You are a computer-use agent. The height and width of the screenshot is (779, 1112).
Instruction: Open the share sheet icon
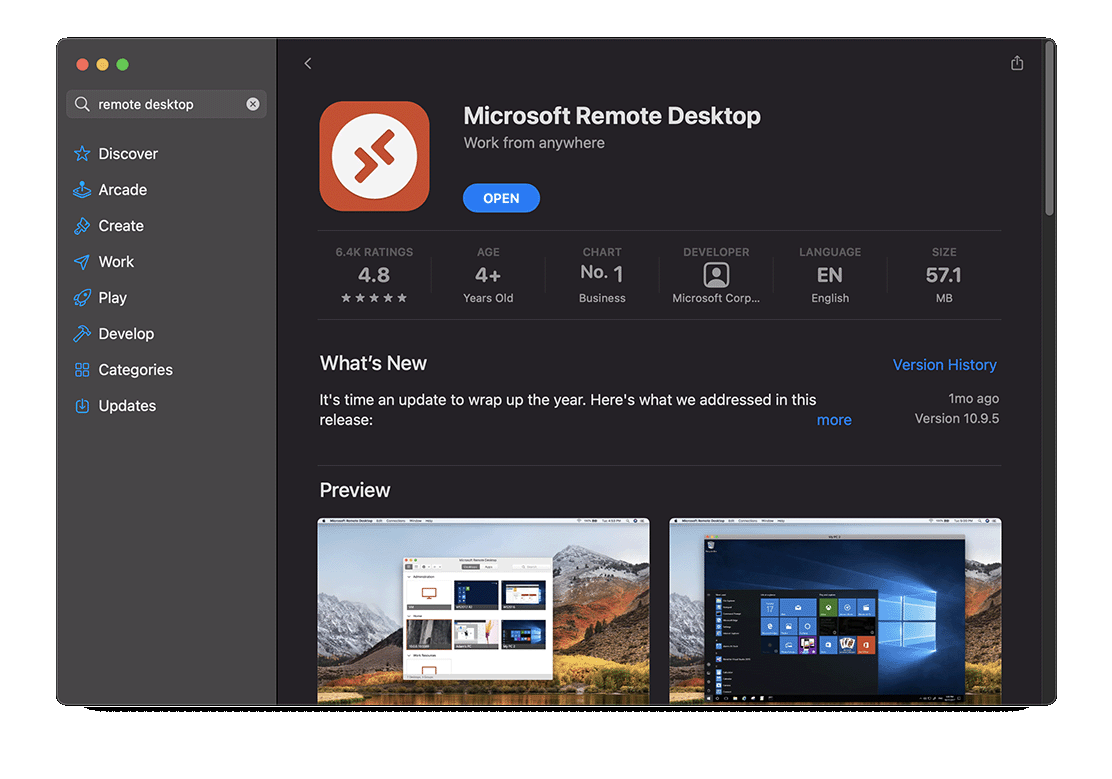click(1017, 63)
